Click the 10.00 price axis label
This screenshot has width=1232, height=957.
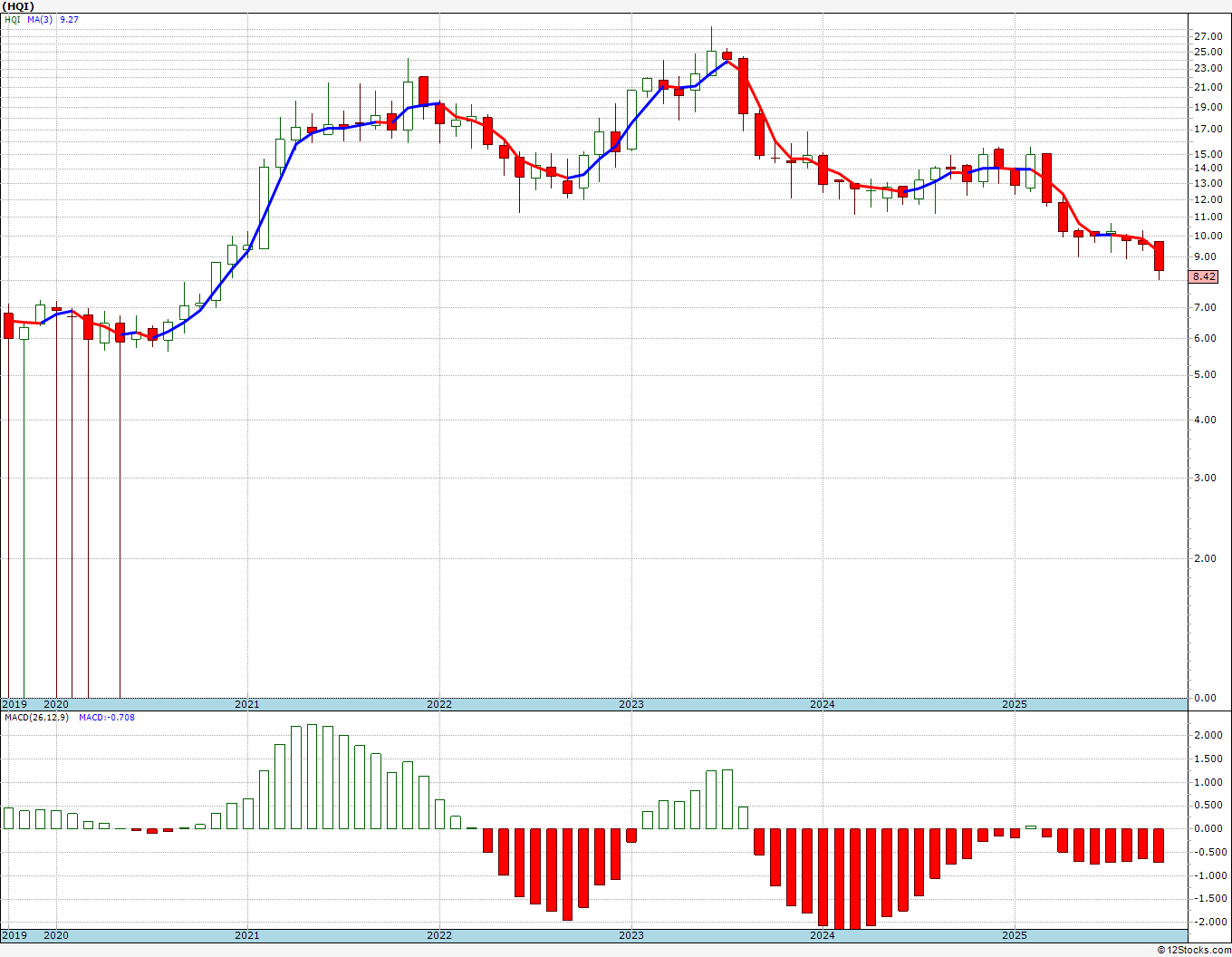[x=1208, y=236]
